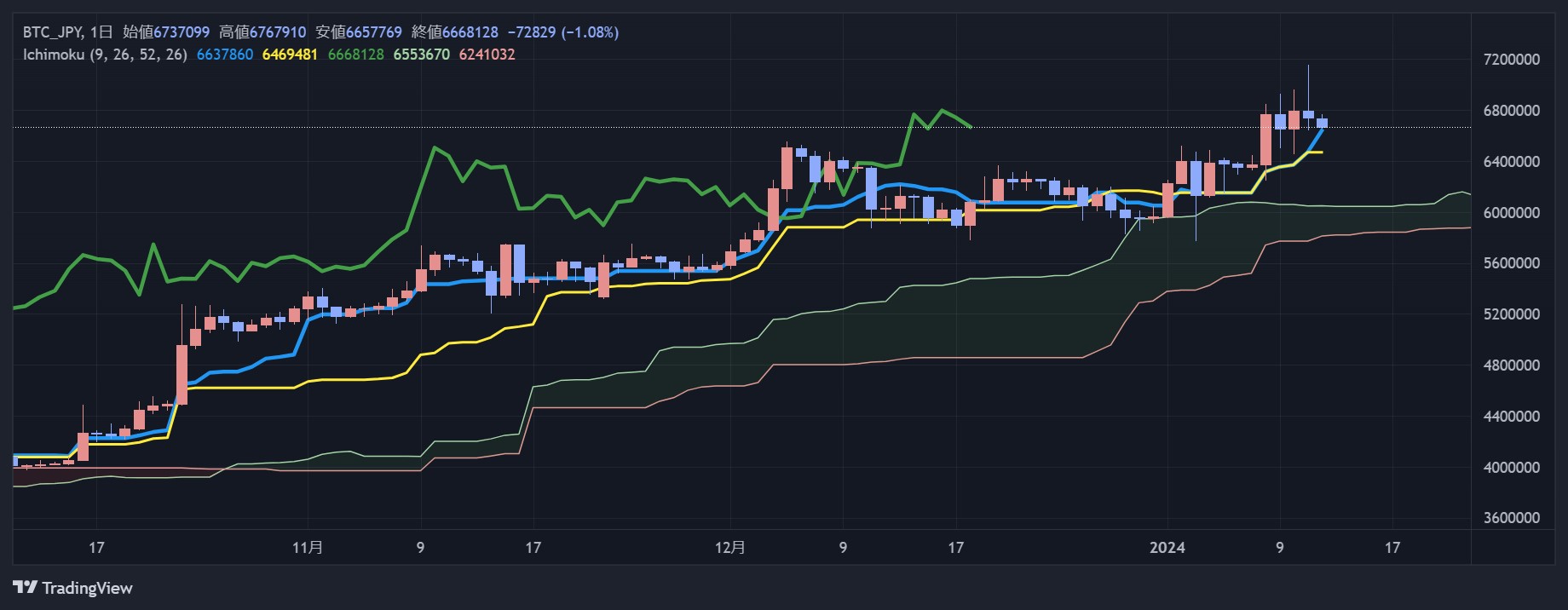Select the 2024 marker on time axis

(1167, 548)
